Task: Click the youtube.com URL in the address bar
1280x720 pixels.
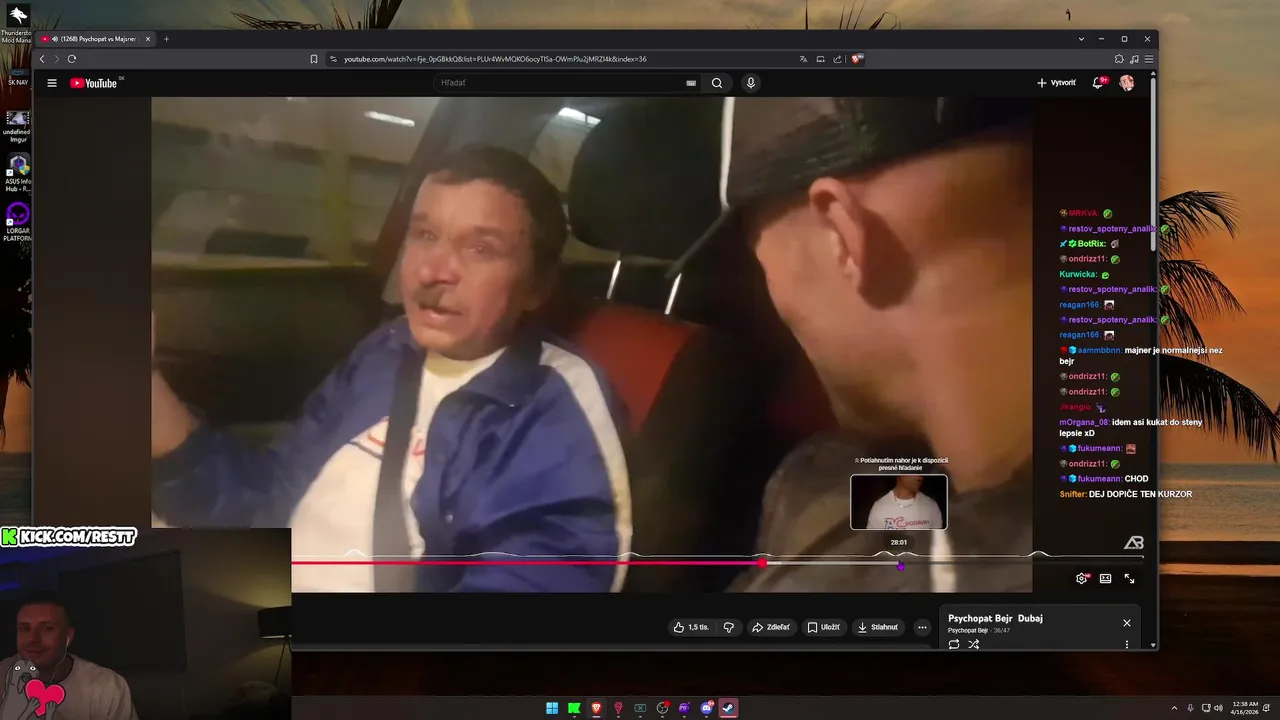Action: coord(495,59)
